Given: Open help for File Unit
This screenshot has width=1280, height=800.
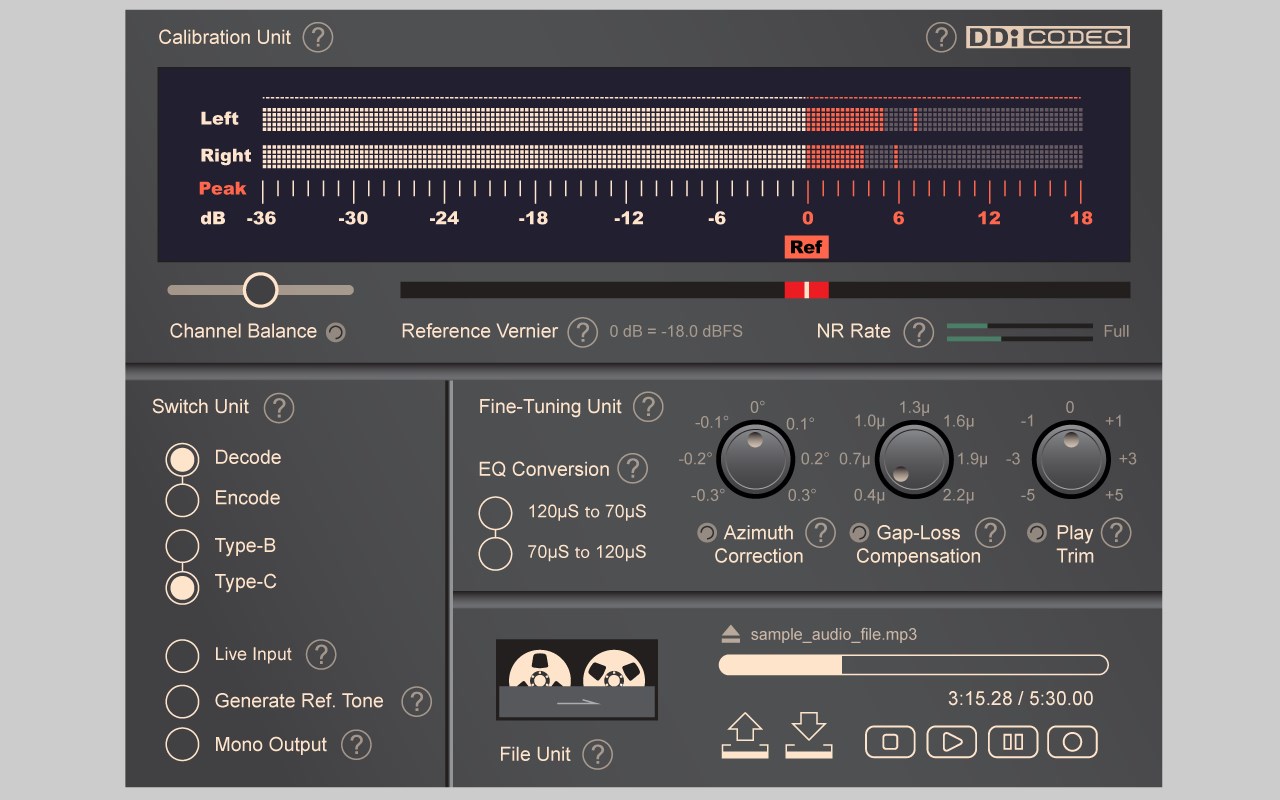Looking at the screenshot, I should pyautogui.click(x=597, y=754).
